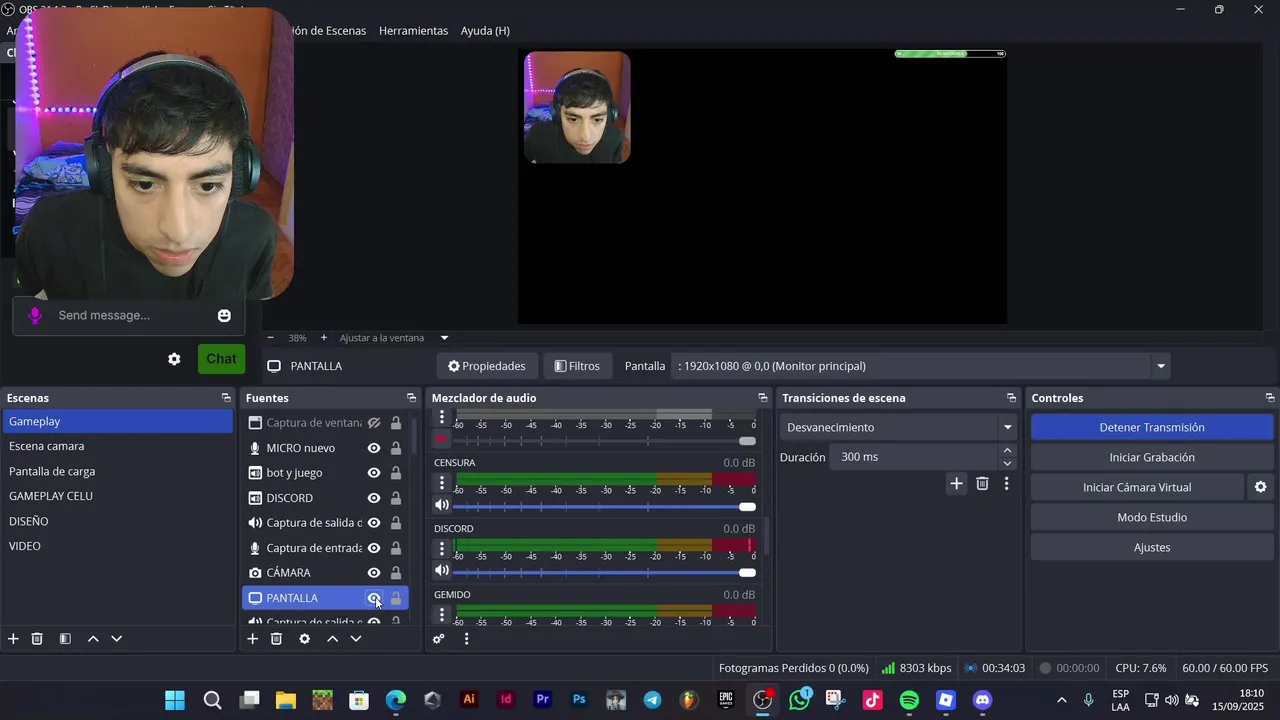Open Spotify from the taskbar

909,700
